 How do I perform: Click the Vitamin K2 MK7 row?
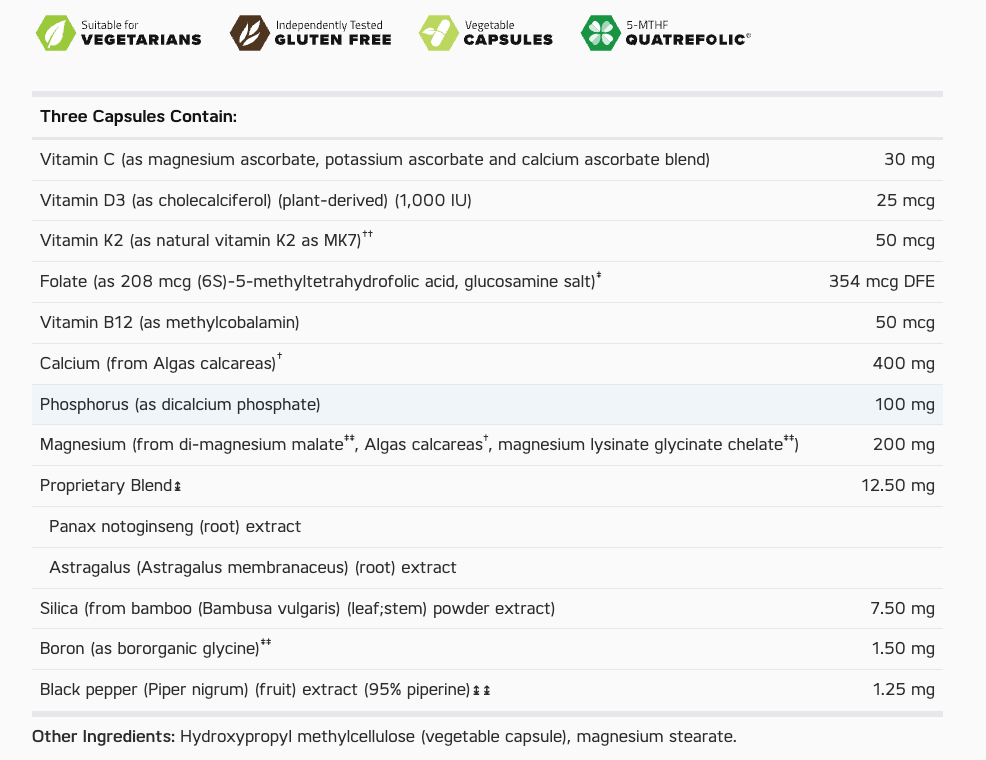[x=206, y=241]
